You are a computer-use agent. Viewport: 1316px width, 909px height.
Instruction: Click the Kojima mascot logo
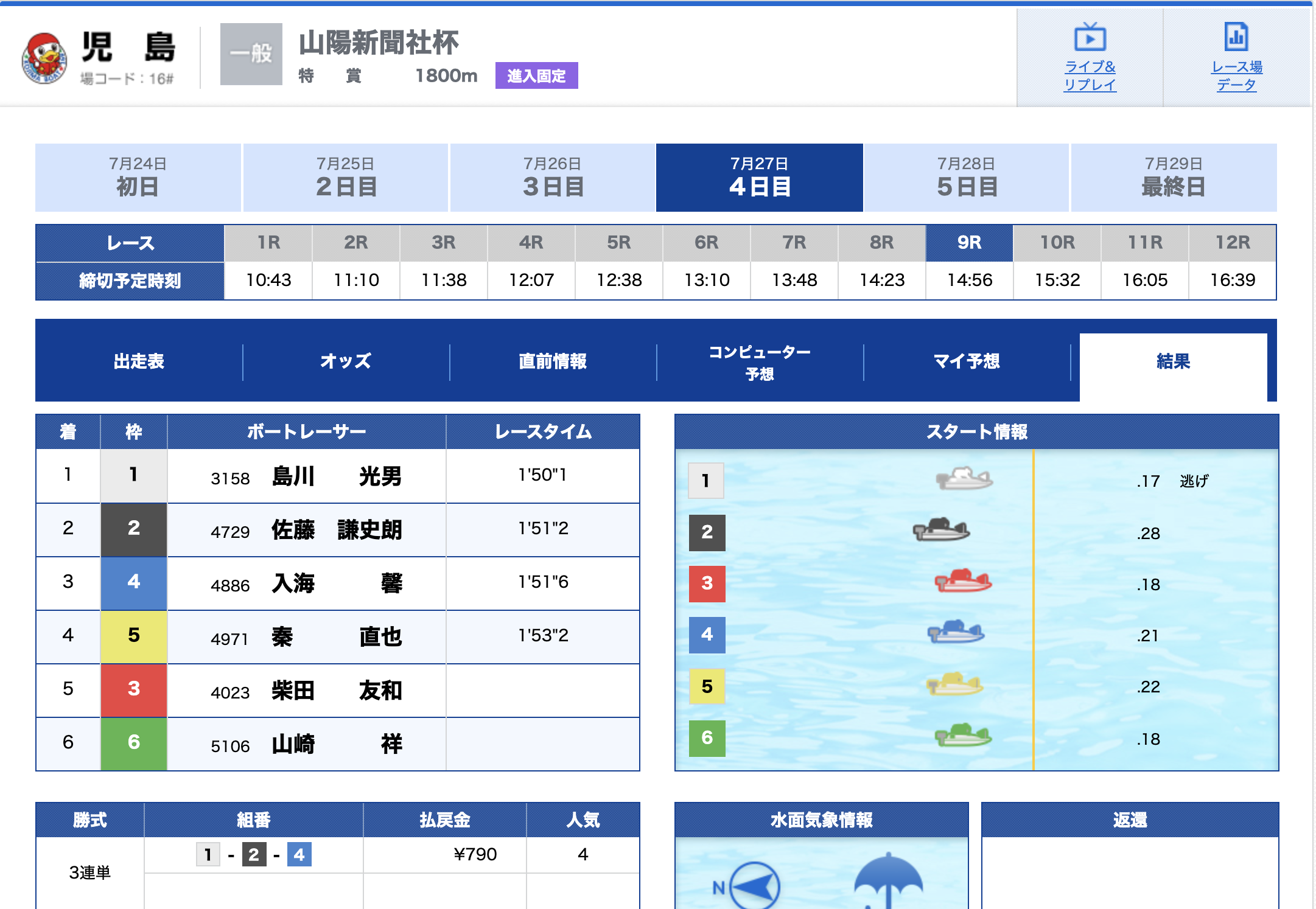[44, 58]
